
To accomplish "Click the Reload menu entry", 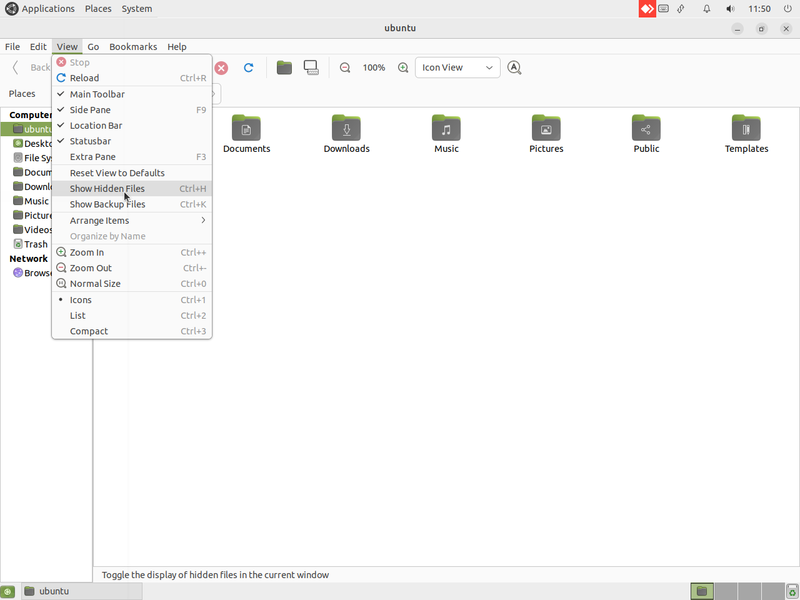I will 132,78.
